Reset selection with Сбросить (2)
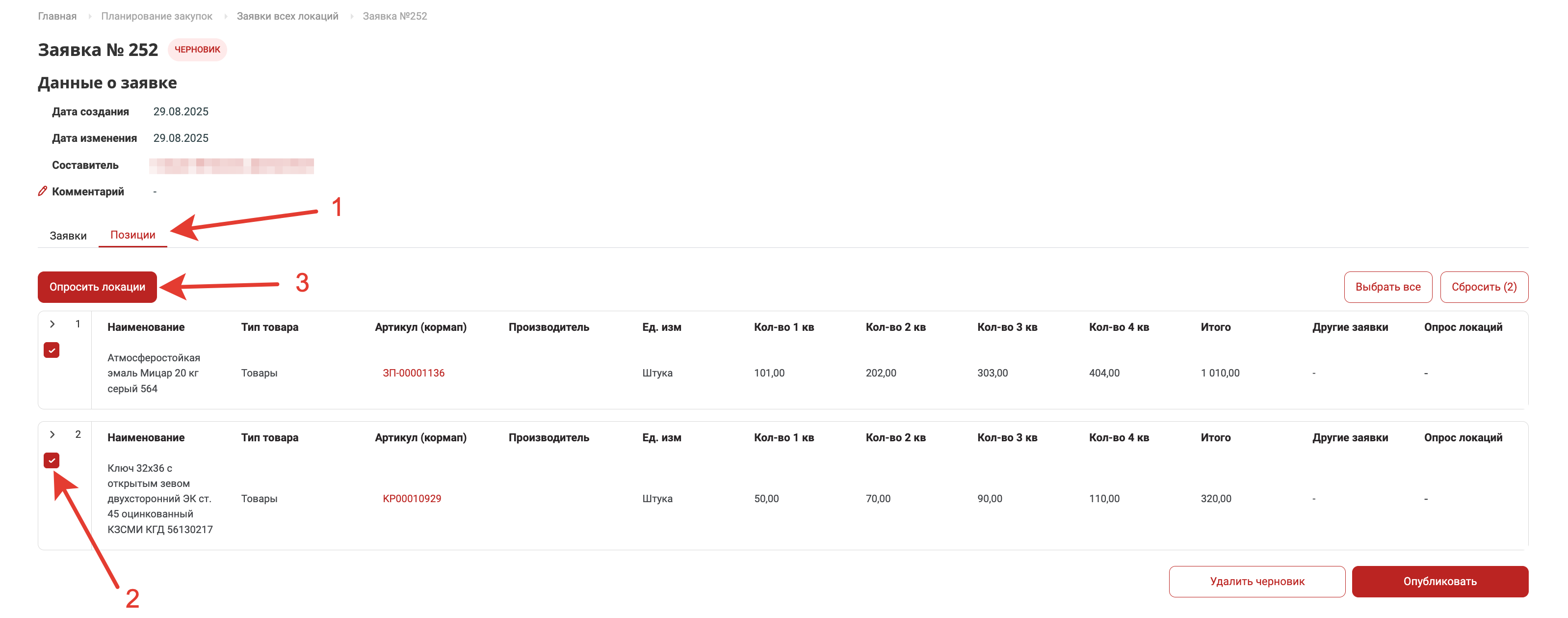 tap(1484, 287)
